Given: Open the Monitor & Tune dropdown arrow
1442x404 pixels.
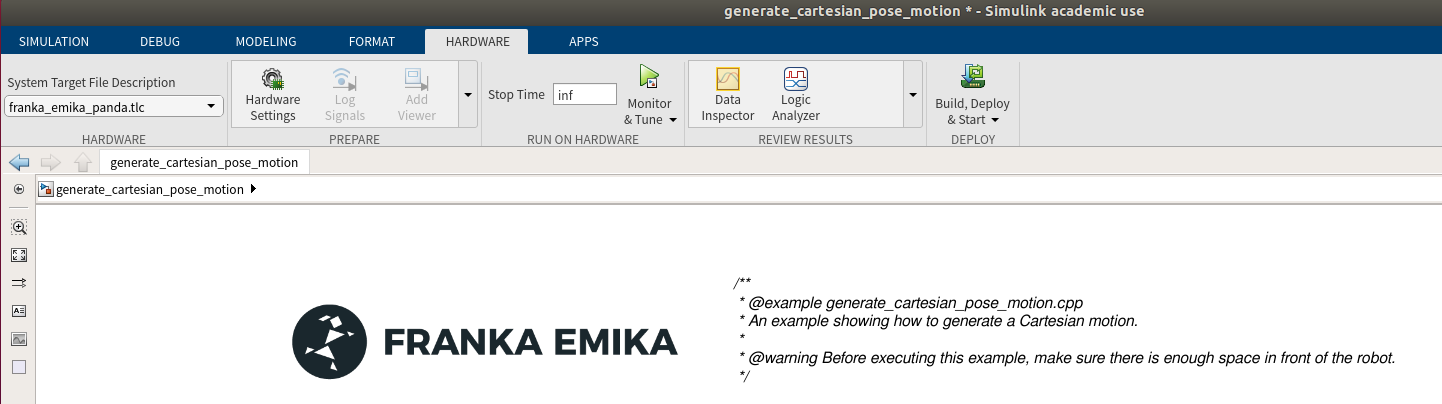Looking at the screenshot, I should pyautogui.click(x=673, y=120).
